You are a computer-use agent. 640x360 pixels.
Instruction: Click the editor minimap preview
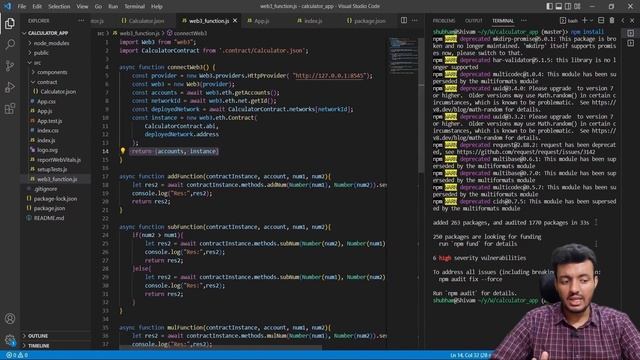point(402,55)
